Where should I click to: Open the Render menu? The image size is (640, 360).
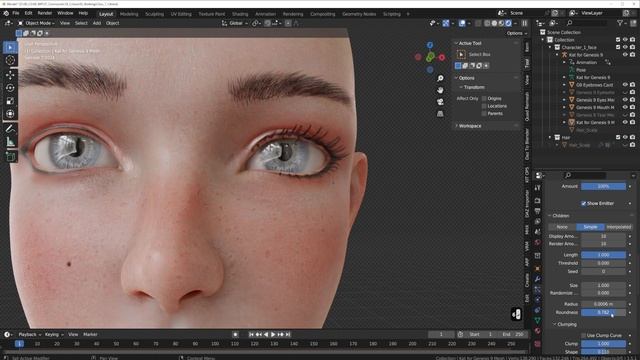tap(44, 13)
